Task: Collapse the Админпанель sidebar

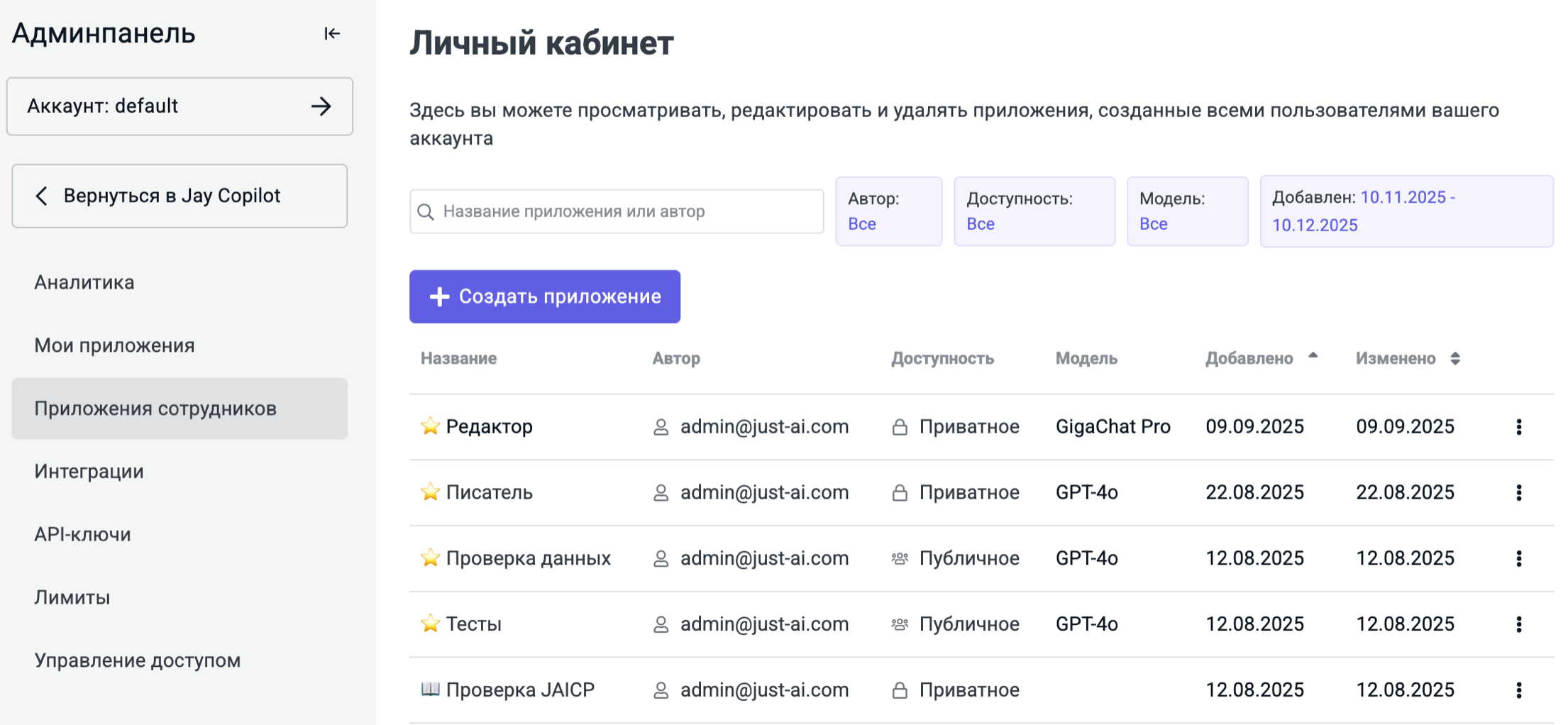Action: 331,33
